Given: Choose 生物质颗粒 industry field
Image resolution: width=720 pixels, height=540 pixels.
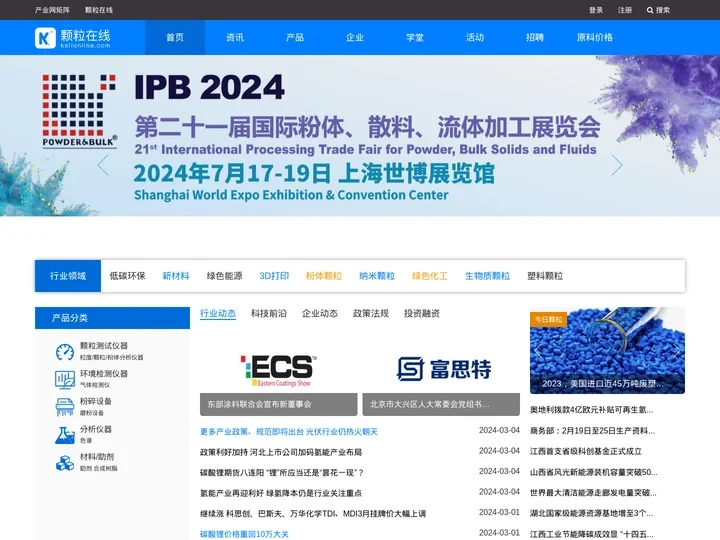Looking at the screenshot, I should click(488, 276).
